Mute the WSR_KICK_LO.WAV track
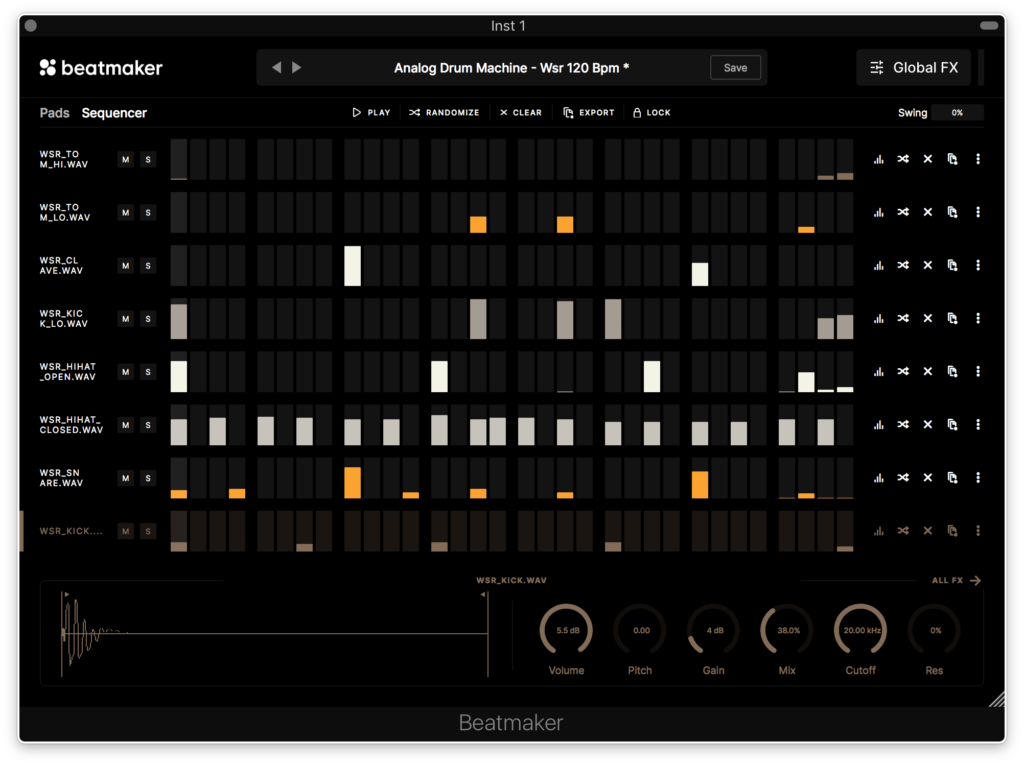 [125, 319]
